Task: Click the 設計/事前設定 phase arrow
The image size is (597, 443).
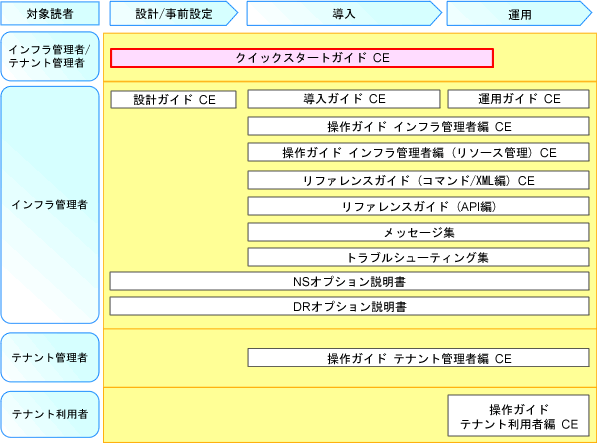Action: point(174,13)
